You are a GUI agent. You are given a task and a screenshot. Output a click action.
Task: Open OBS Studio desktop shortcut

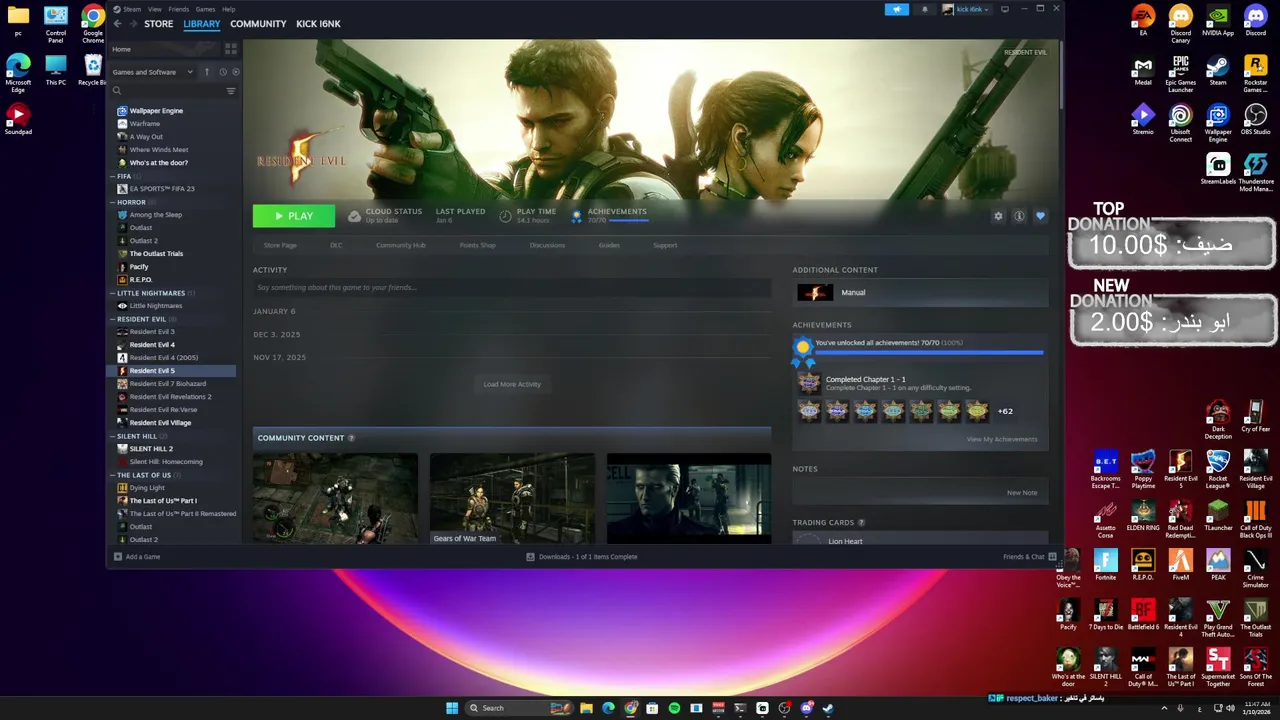click(1255, 119)
